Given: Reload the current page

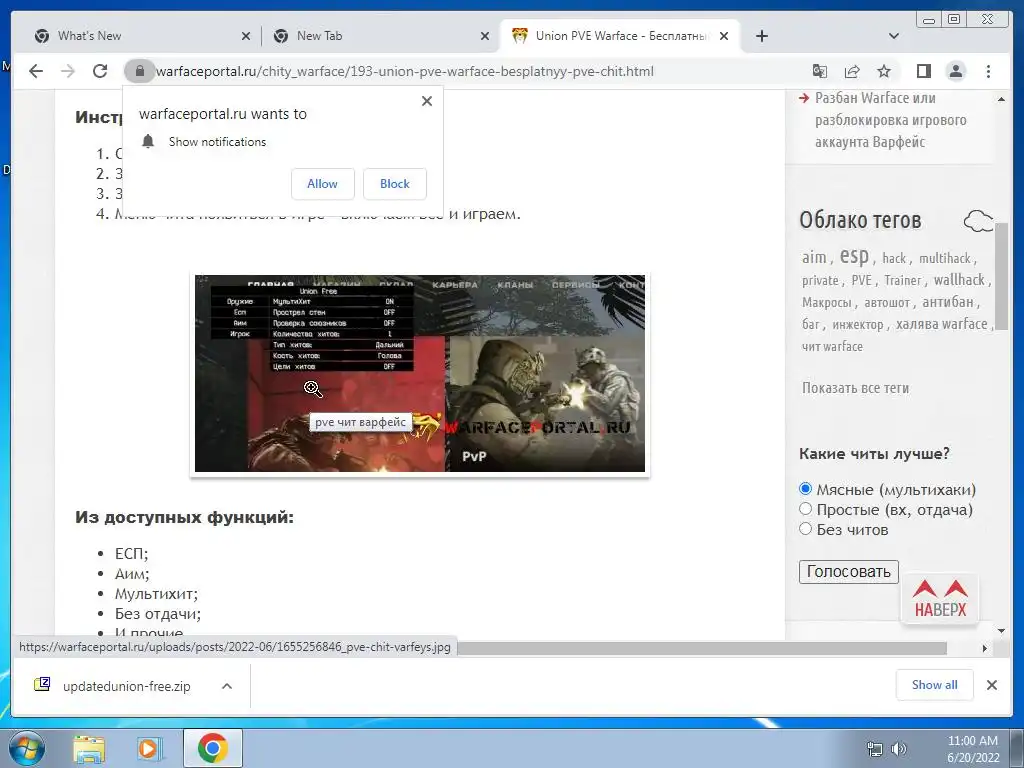Looking at the screenshot, I should (x=100, y=71).
